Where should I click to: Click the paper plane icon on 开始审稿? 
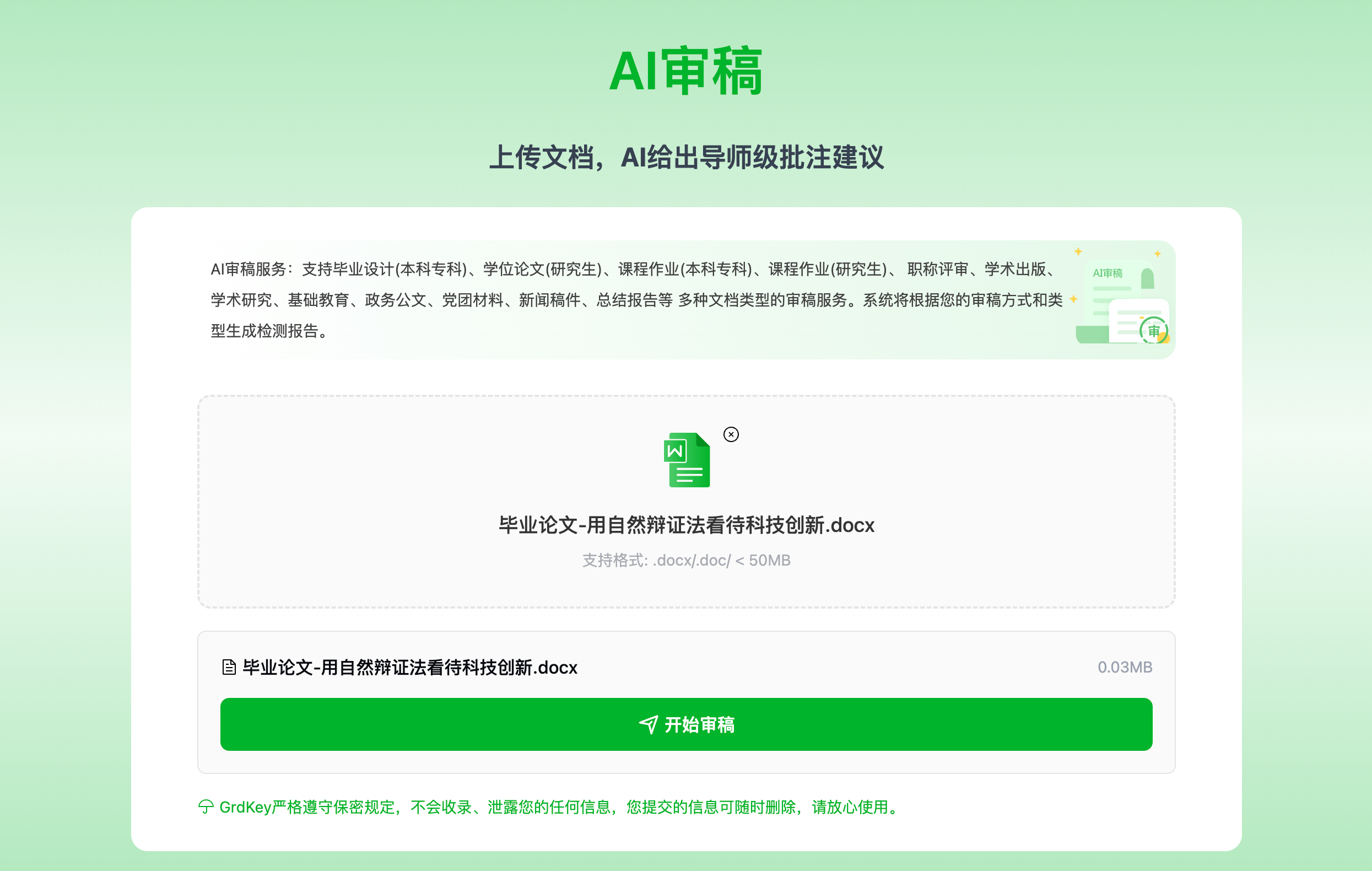pos(649,724)
